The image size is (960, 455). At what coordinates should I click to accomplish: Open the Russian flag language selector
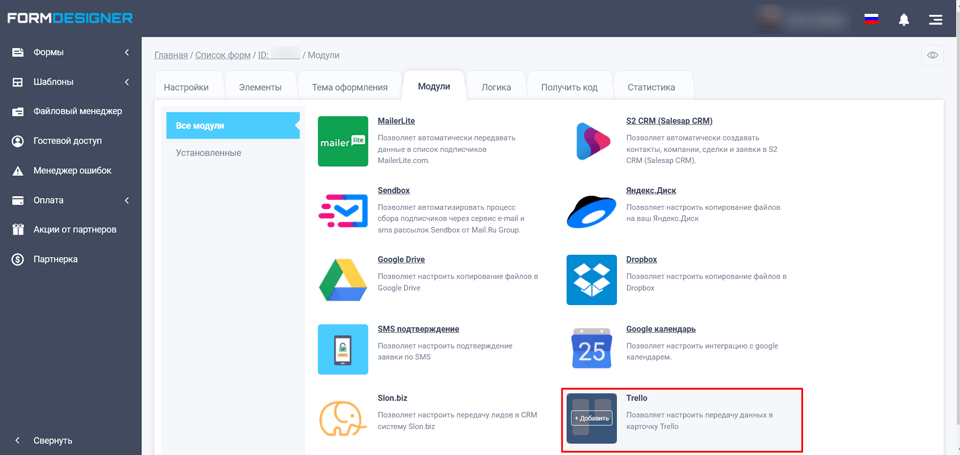[871, 19]
